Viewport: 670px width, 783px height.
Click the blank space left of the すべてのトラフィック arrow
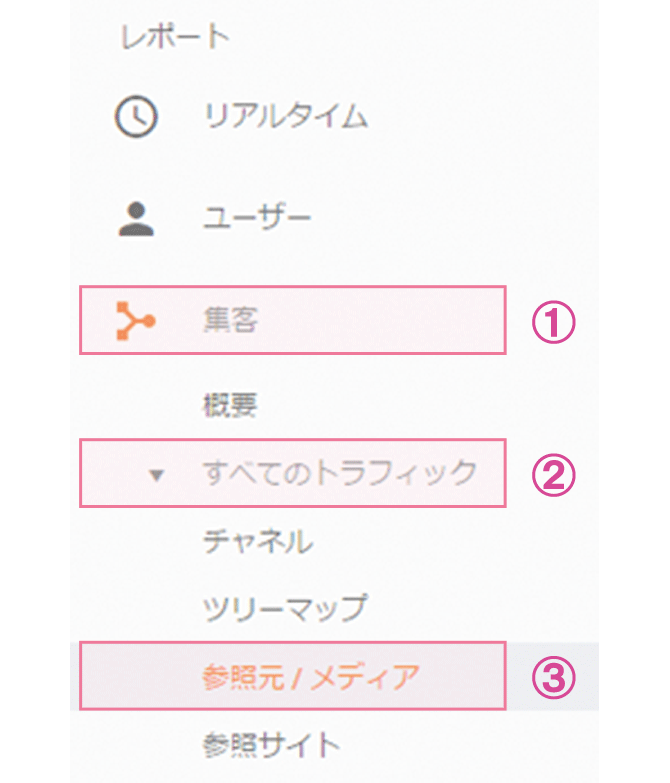[114, 473]
